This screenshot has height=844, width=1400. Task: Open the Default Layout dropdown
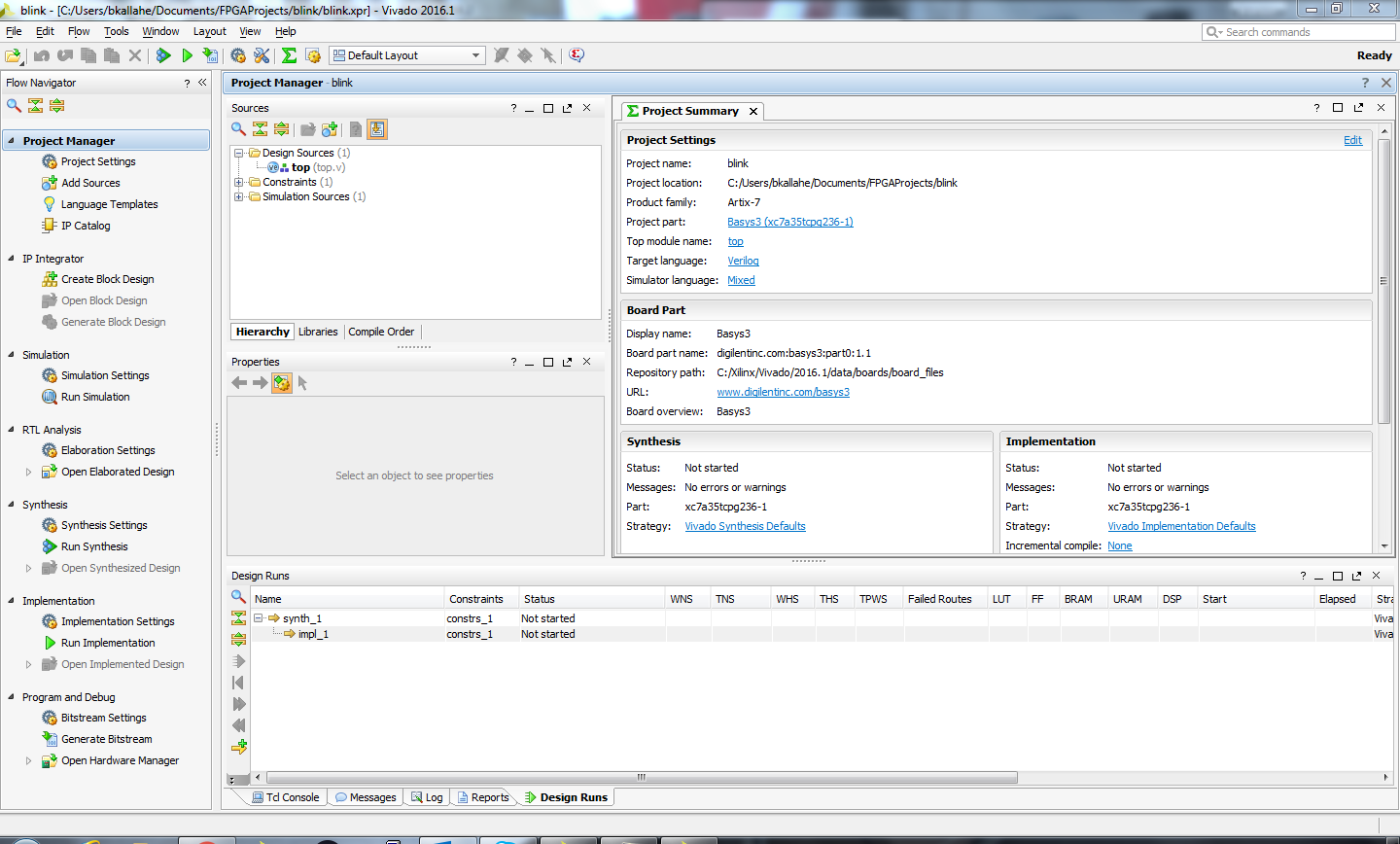pyautogui.click(x=406, y=55)
